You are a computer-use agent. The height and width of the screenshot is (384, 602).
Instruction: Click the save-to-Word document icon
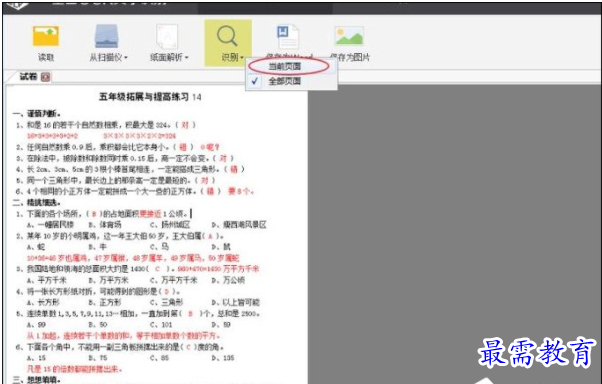[288, 36]
